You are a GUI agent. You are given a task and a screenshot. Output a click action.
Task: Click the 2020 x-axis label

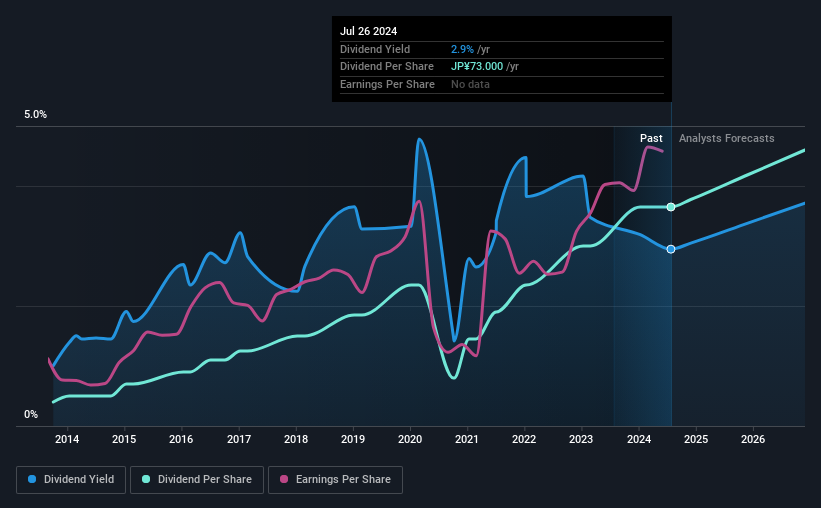(x=410, y=439)
